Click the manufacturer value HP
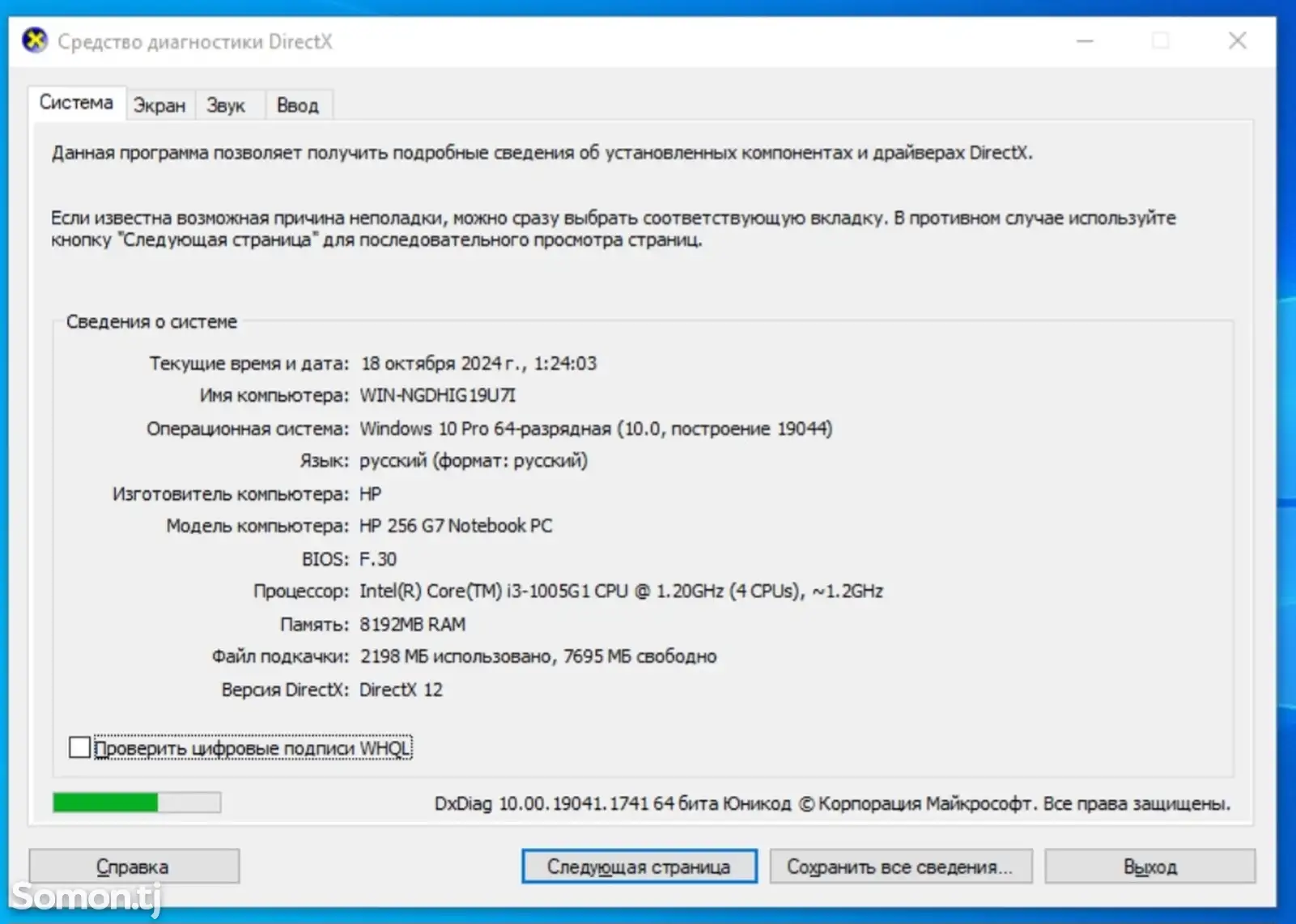Image resolution: width=1296 pixels, height=924 pixels. click(x=370, y=494)
